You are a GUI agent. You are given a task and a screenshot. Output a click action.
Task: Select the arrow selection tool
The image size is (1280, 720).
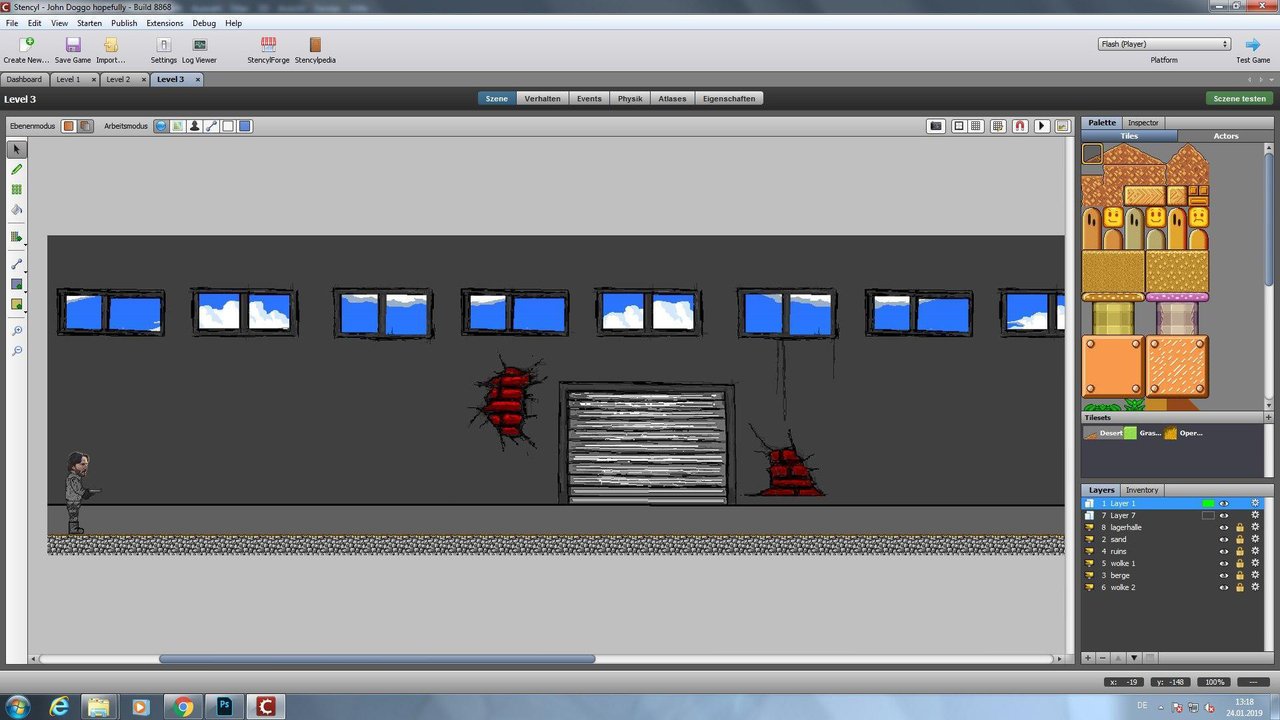coord(16,149)
